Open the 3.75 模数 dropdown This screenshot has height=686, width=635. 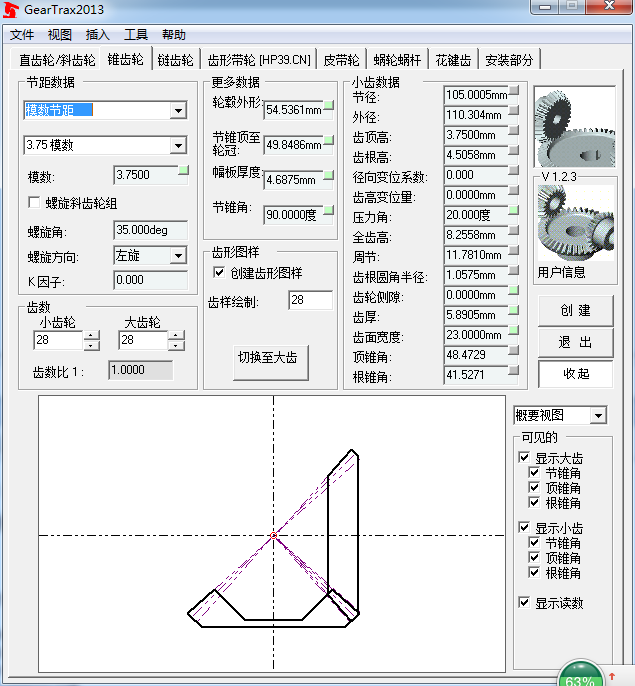point(178,145)
